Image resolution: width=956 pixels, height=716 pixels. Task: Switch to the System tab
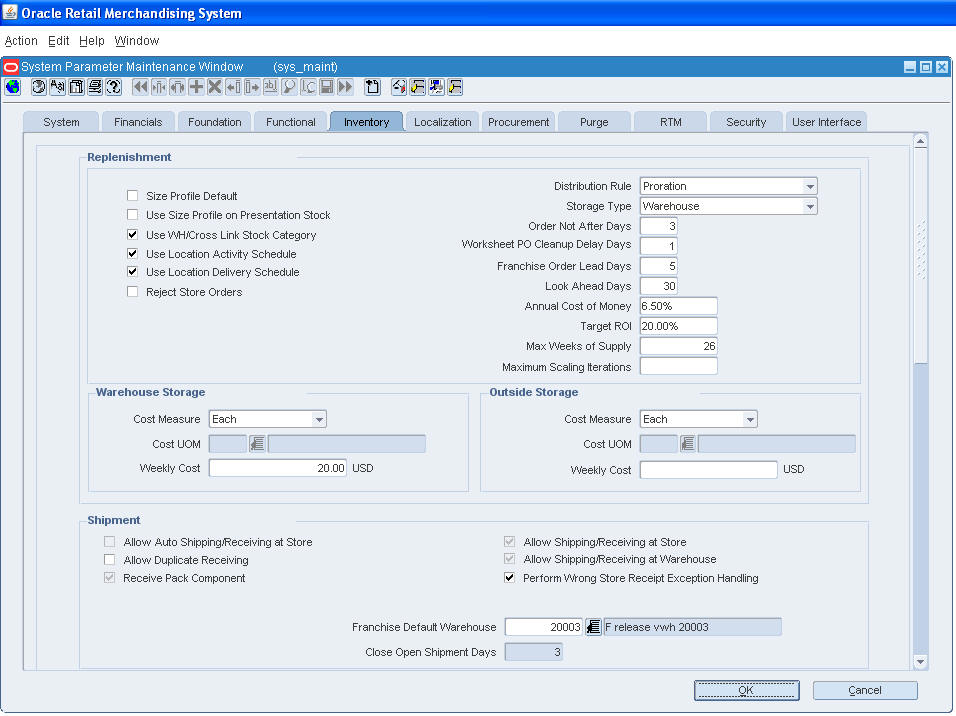(x=61, y=122)
